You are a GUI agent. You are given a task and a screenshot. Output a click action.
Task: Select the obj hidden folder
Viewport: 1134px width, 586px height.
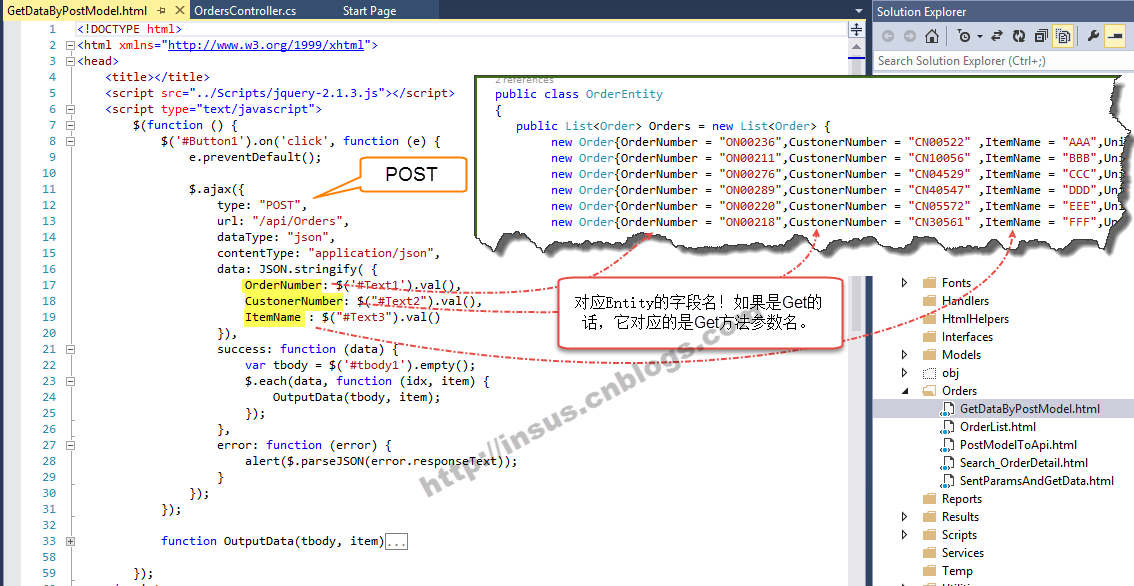950,373
